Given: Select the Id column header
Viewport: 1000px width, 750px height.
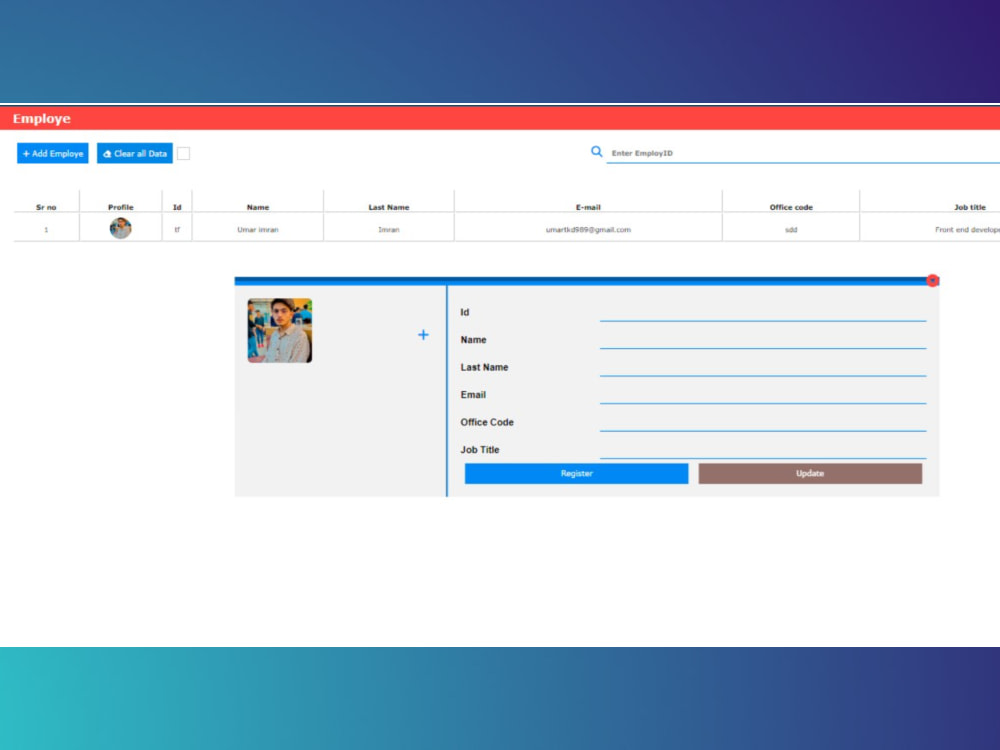Looking at the screenshot, I should click(177, 207).
